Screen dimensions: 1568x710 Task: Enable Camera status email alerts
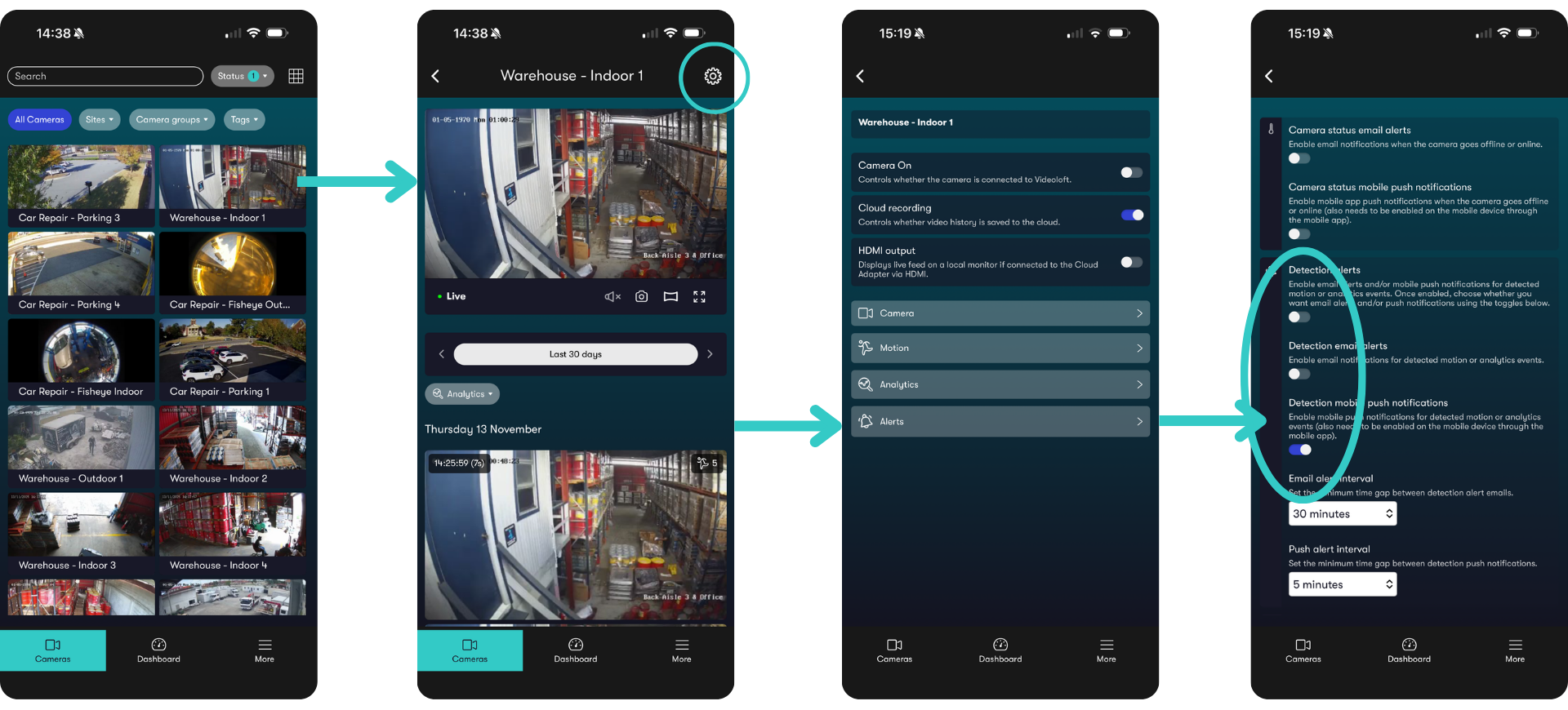pyautogui.click(x=1299, y=158)
